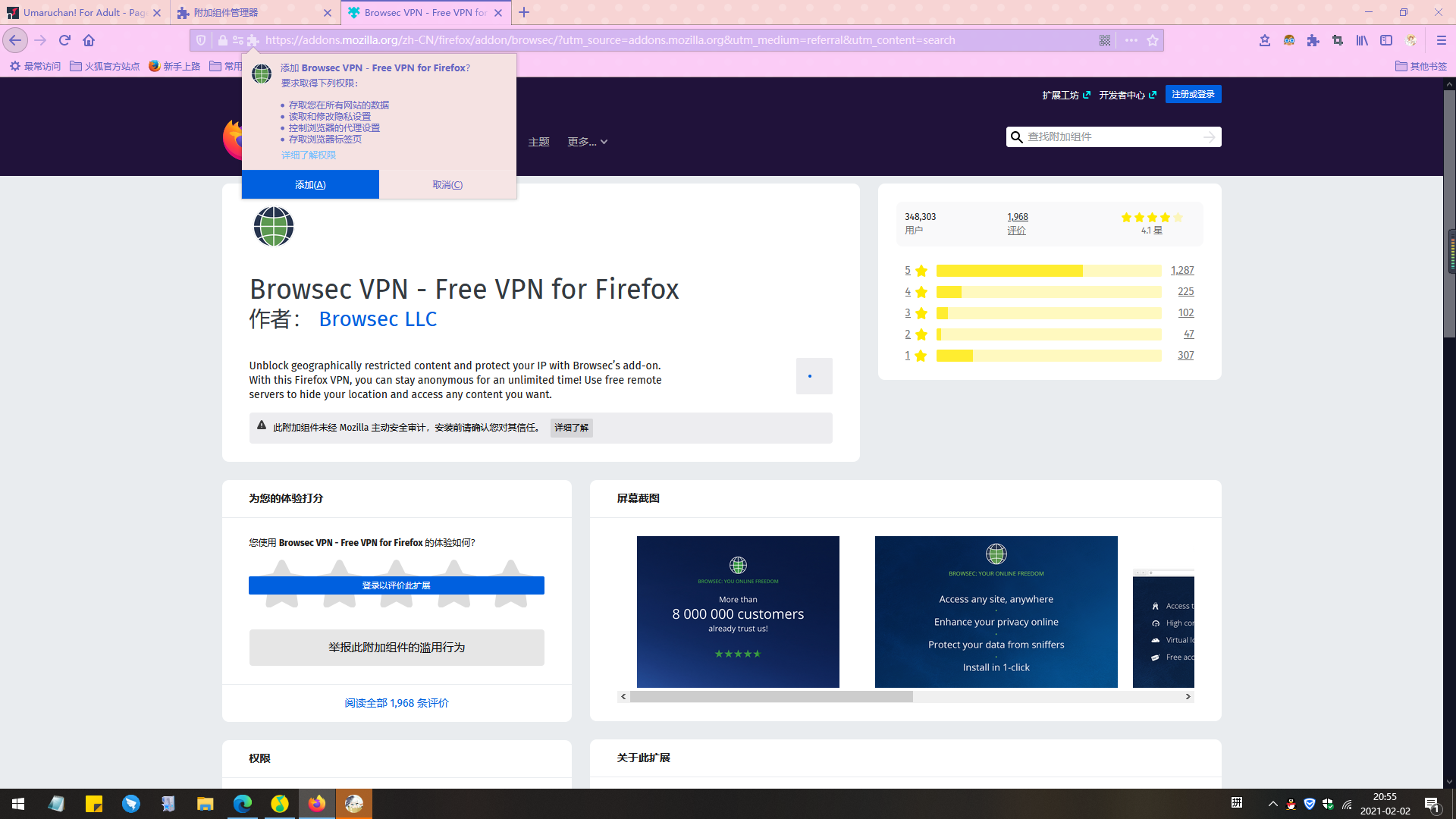The height and width of the screenshot is (819, 1456).
Task: Switch to the Umaruchan! For Adult tab
Action: tap(84, 12)
